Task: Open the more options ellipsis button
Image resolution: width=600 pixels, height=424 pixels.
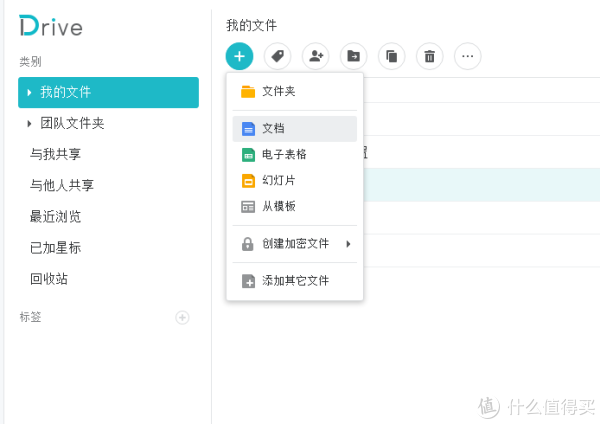Action: click(467, 56)
